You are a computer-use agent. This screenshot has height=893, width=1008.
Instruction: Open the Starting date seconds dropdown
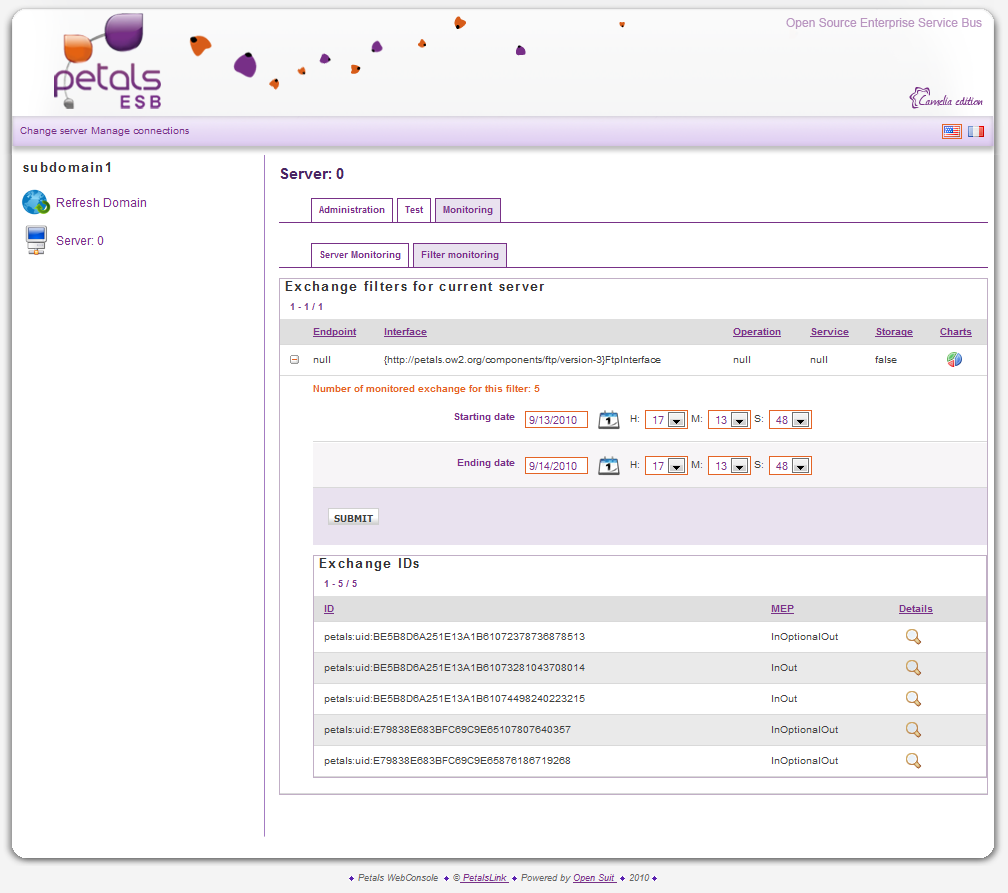point(800,421)
